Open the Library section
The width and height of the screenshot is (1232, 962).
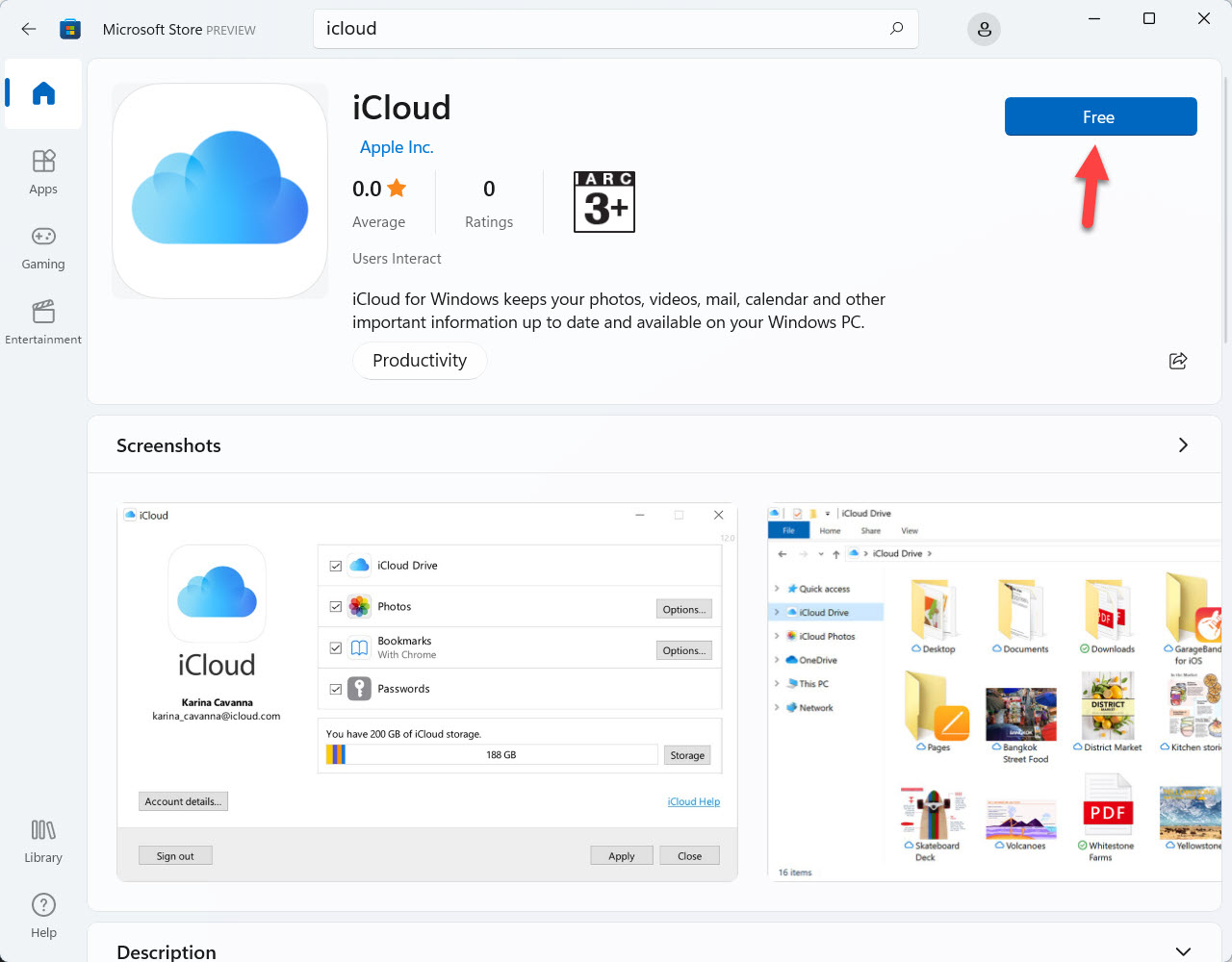[43, 841]
